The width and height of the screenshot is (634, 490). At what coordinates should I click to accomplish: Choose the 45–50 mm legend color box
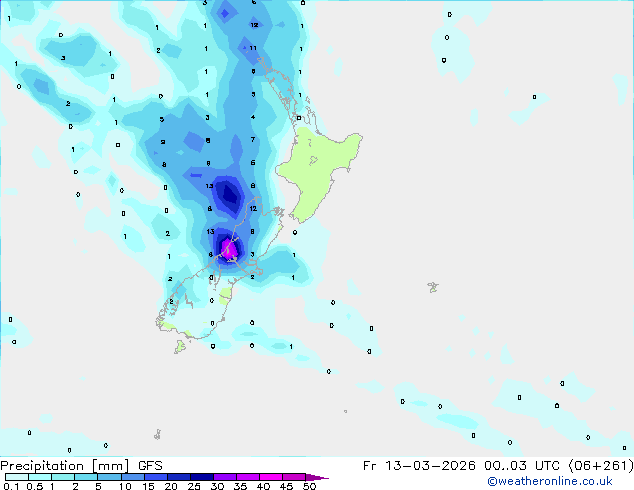pos(294,477)
